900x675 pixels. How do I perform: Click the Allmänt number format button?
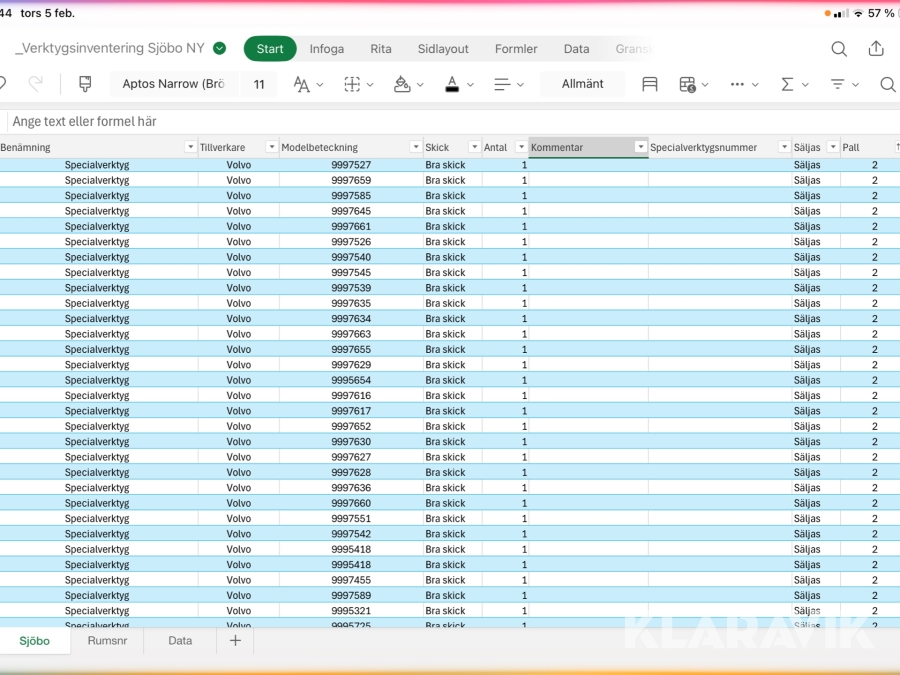click(582, 84)
